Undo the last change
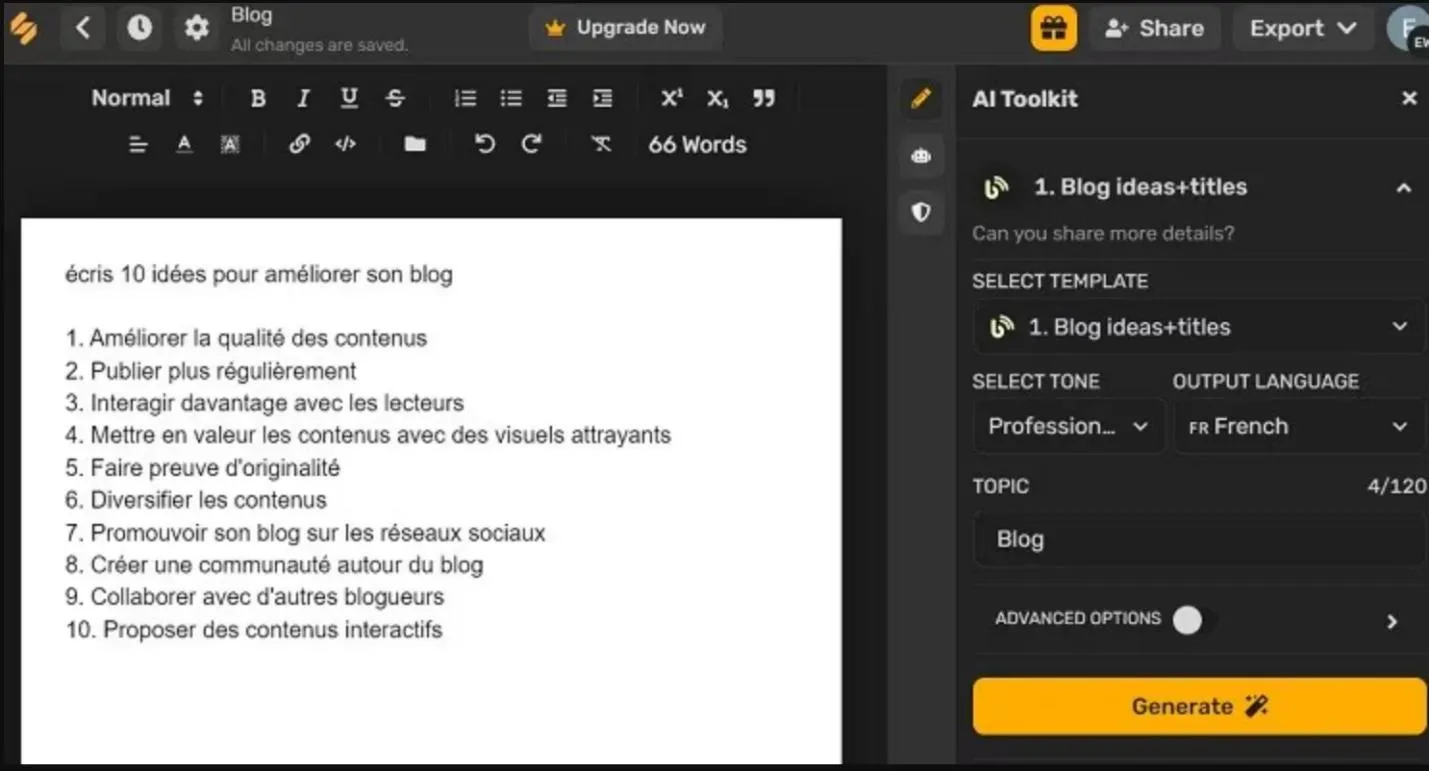The width and height of the screenshot is (1429, 771). click(484, 143)
